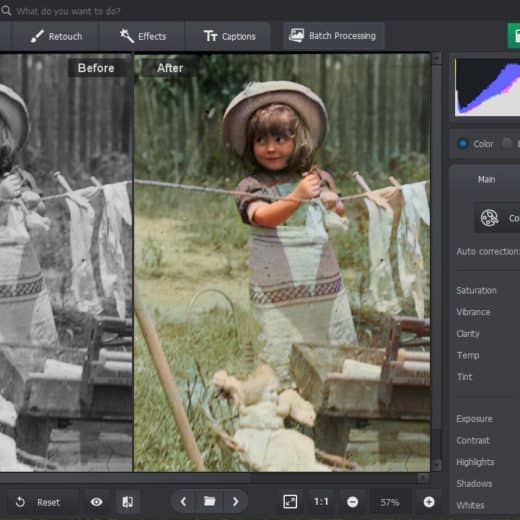Click the zoom out minus button
Image resolution: width=520 pixels, height=520 pixels.
[x=352, y=502]
